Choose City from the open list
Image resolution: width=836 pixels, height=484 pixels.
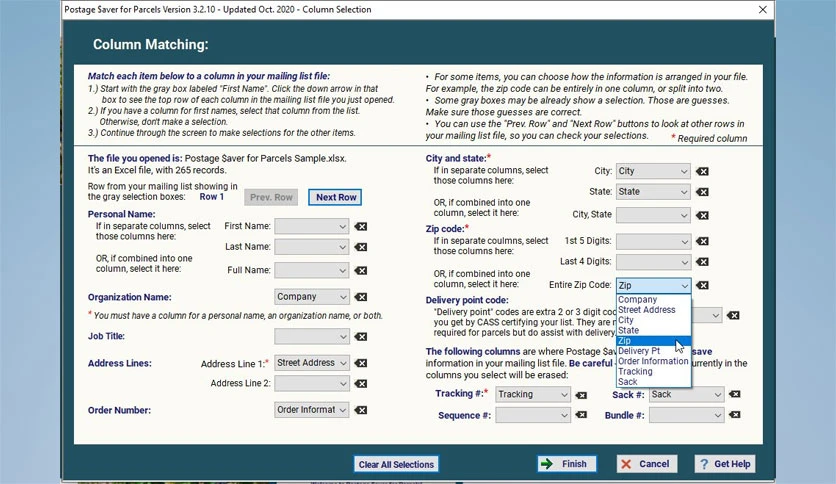coord(654,320)
